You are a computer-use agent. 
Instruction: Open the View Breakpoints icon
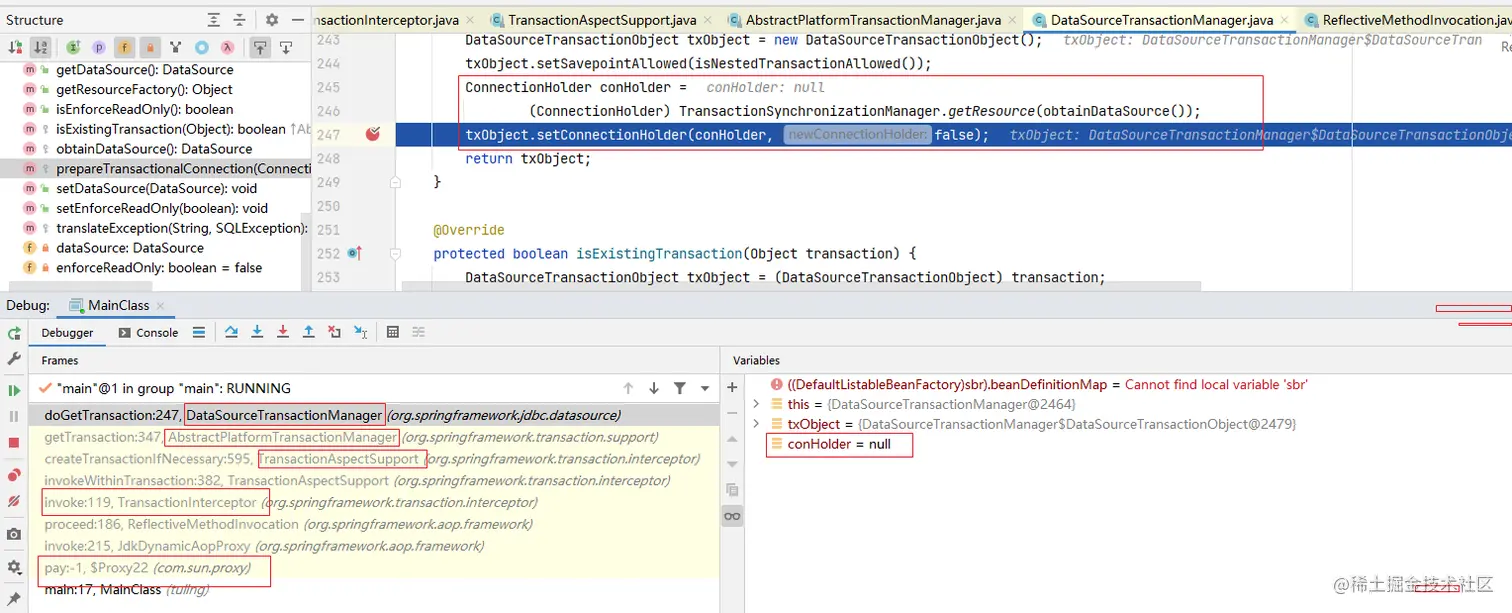[x=14, y=475]
